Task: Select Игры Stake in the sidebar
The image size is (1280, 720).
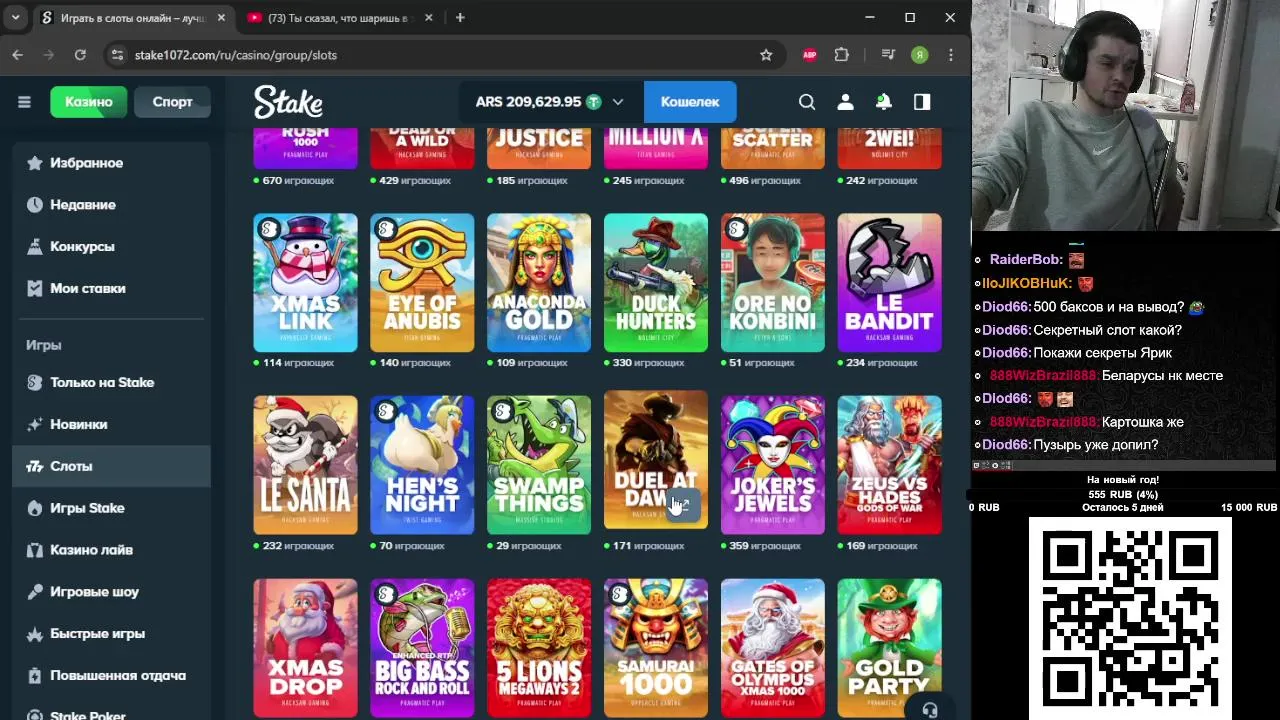Action: pyautogui.click(x=112, y=509)
